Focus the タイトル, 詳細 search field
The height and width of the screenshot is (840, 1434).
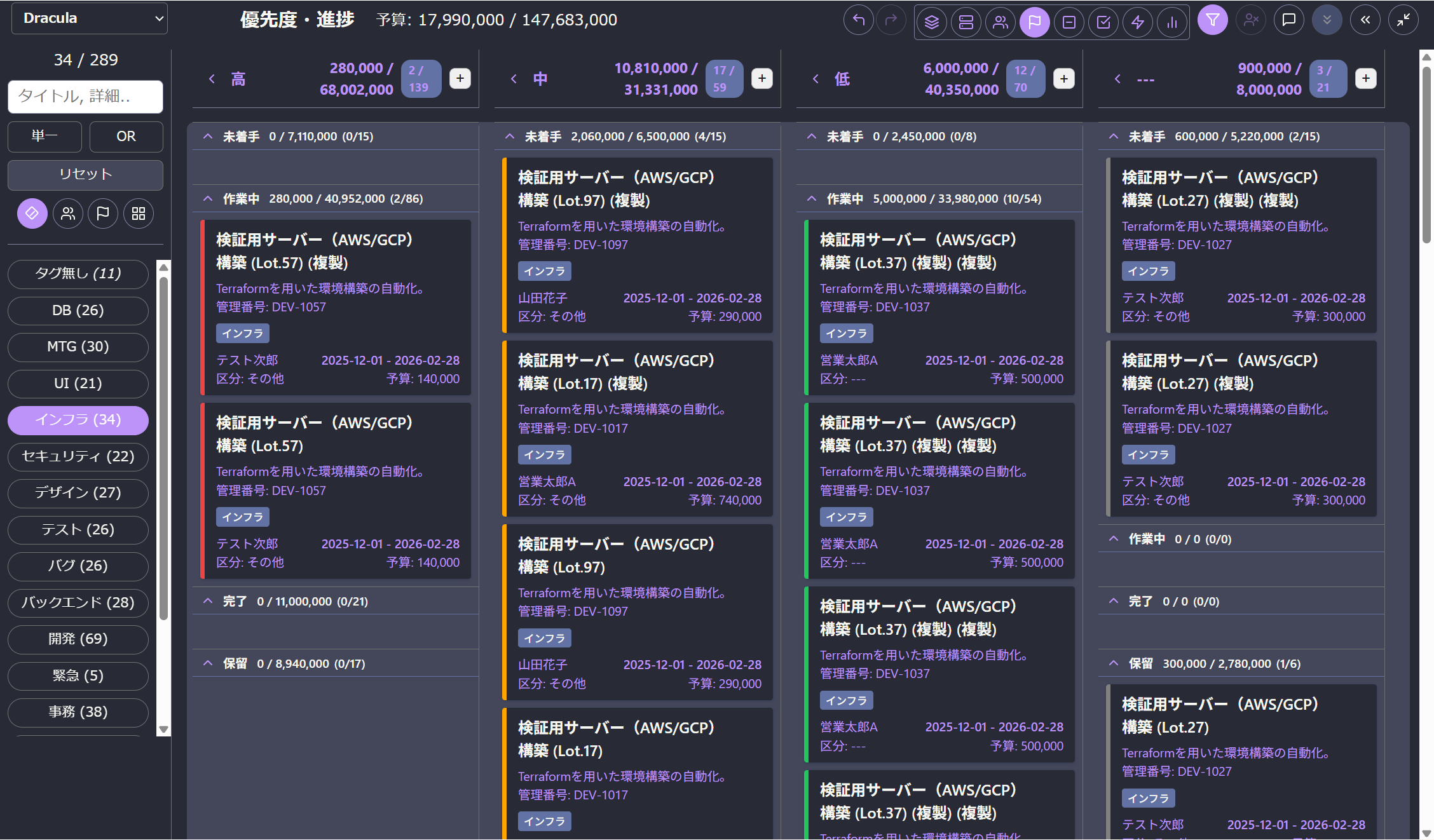pyautogui.click(x=85, y=97)
